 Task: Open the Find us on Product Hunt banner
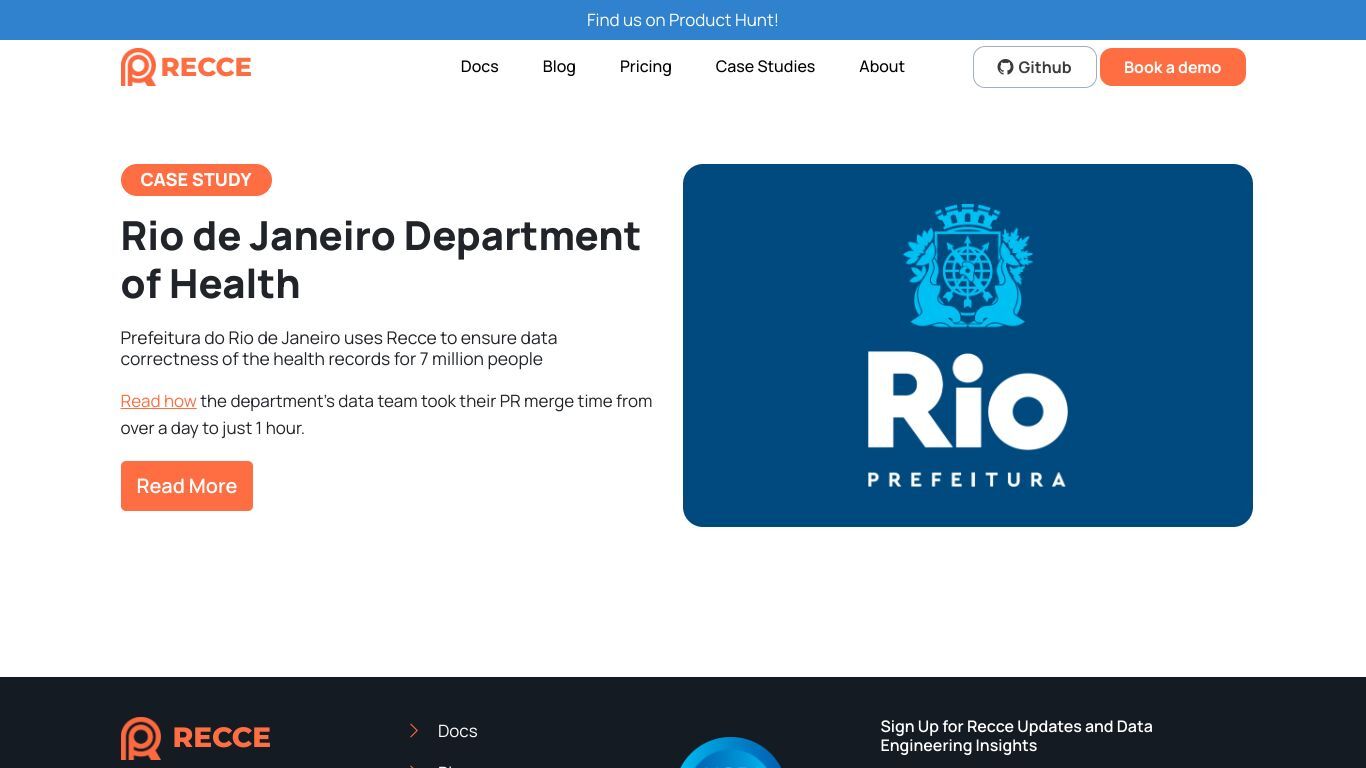coord(682,20)
